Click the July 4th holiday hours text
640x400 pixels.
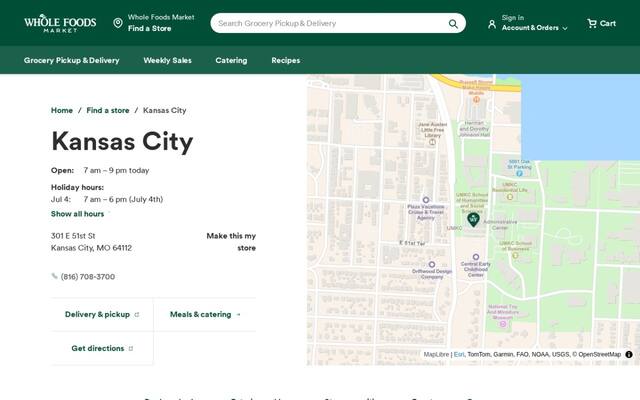pyautogui.click(x=123, y=199)
